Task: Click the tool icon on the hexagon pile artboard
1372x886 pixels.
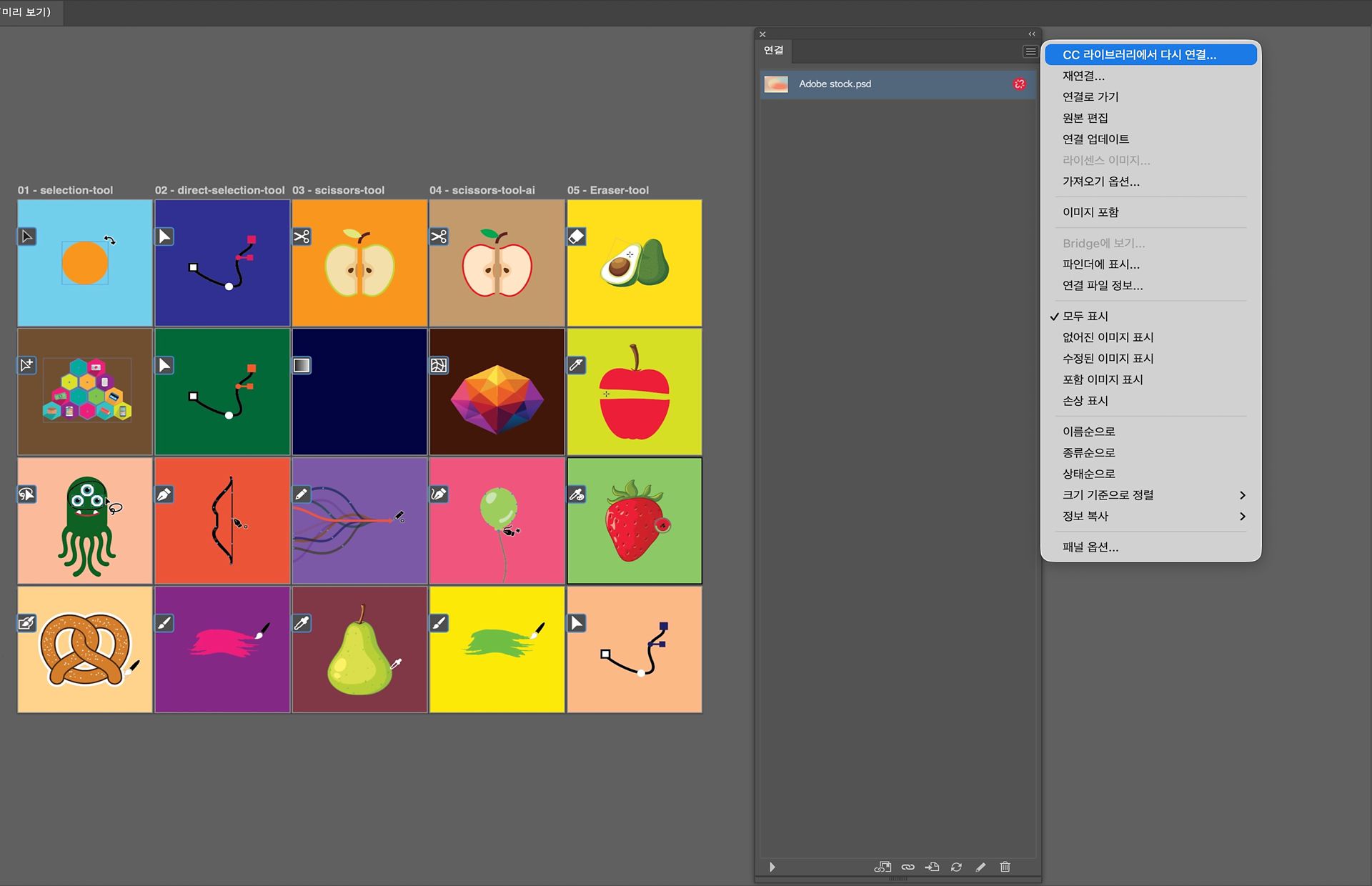Action: click(x=27, y=365)
